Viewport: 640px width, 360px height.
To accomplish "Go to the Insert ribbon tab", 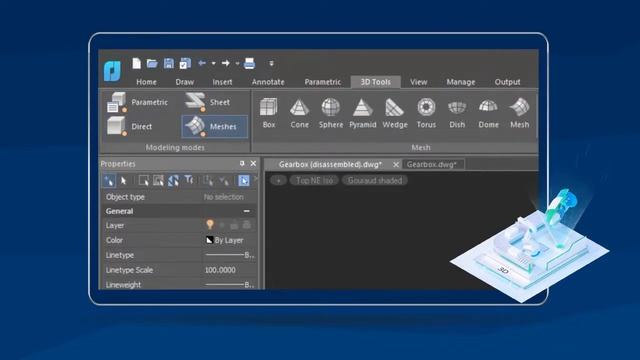I will point(222,82).
